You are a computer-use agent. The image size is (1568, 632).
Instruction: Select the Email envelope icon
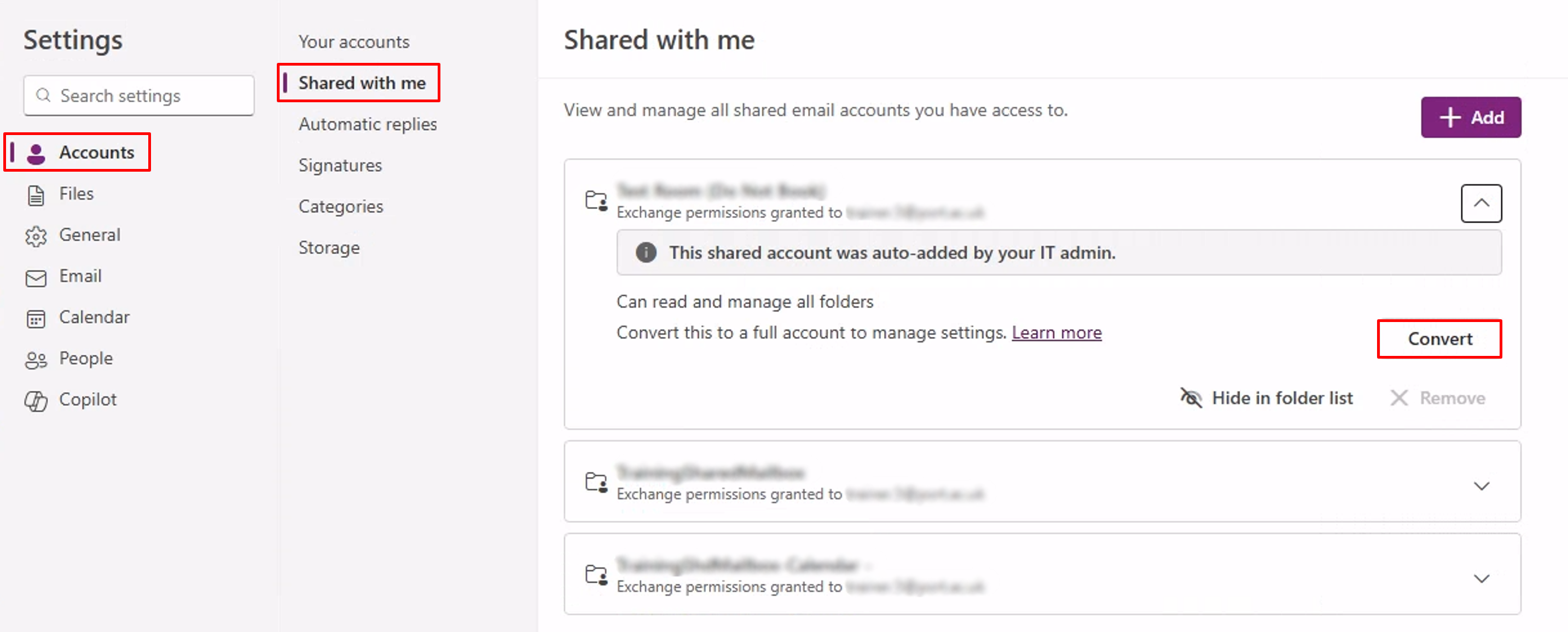click(36, 277)
